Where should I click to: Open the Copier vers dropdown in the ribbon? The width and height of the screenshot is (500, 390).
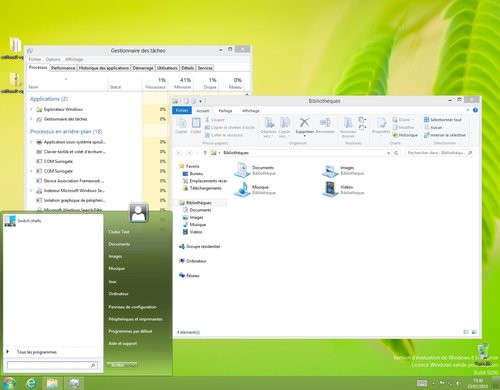tap(284, 134)
